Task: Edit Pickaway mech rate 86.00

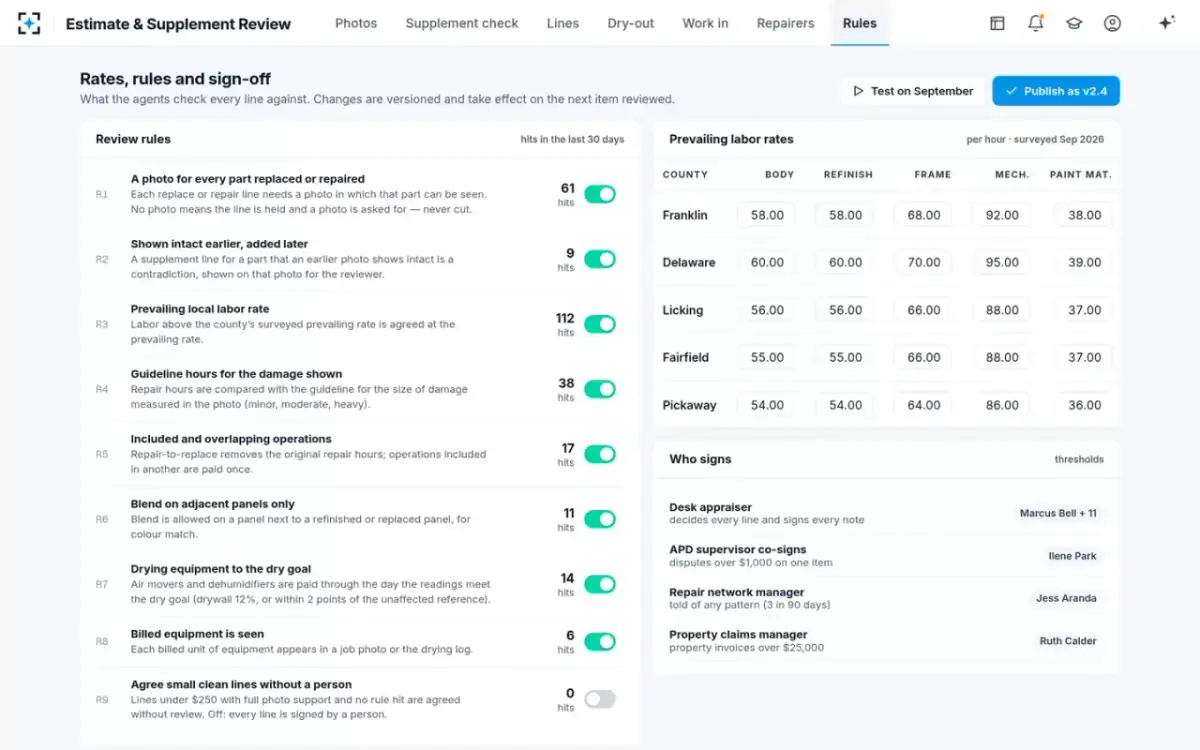Action: click(1002, 405)
